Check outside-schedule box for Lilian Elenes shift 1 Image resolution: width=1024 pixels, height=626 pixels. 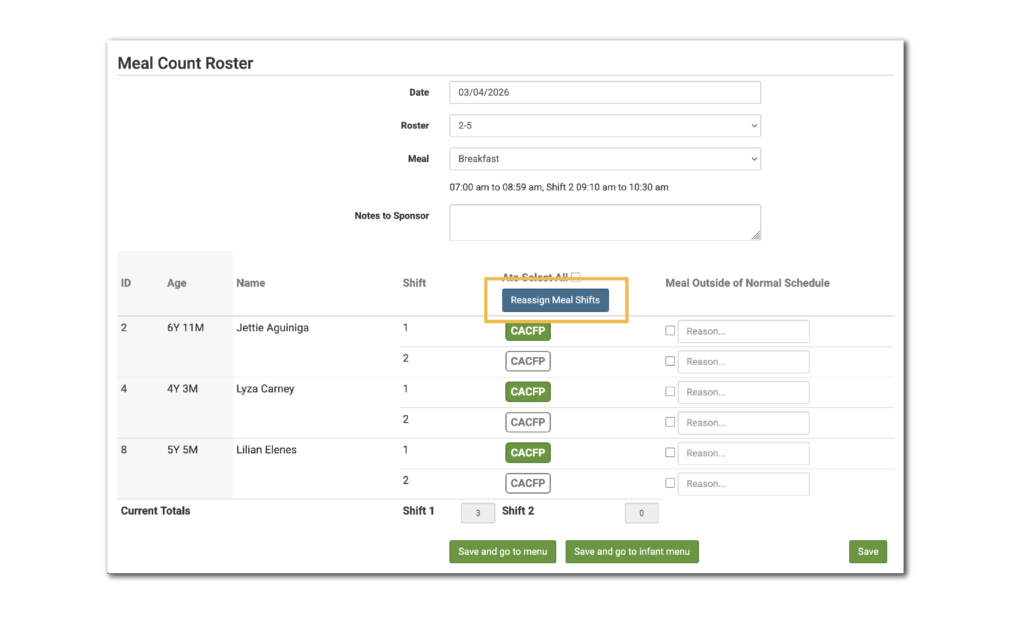(670, 453)
